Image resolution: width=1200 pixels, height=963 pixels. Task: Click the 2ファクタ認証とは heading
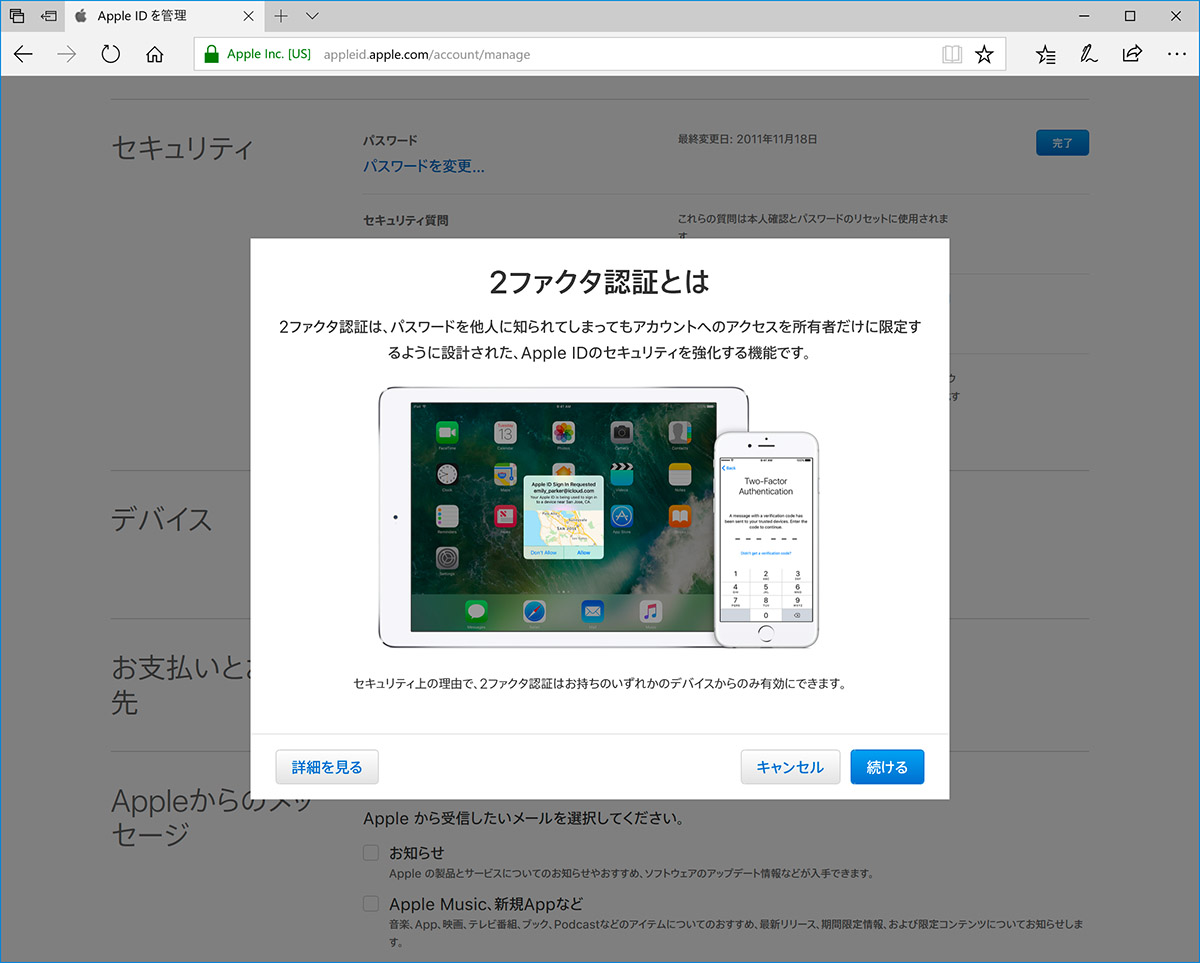(599, 283)
